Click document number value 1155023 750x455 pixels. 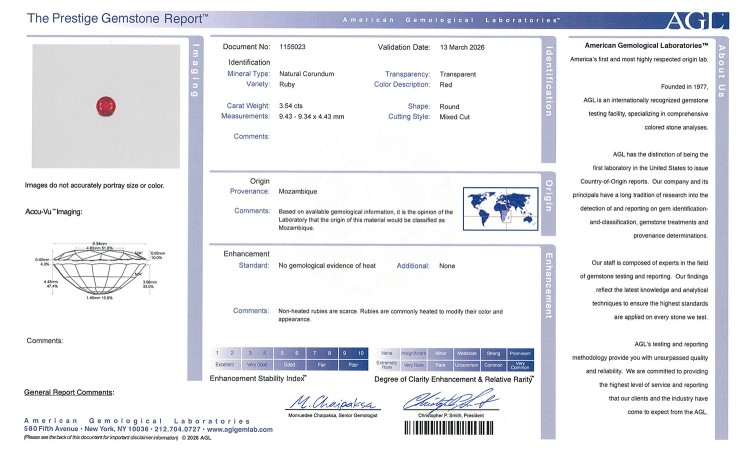coord(292,47)
